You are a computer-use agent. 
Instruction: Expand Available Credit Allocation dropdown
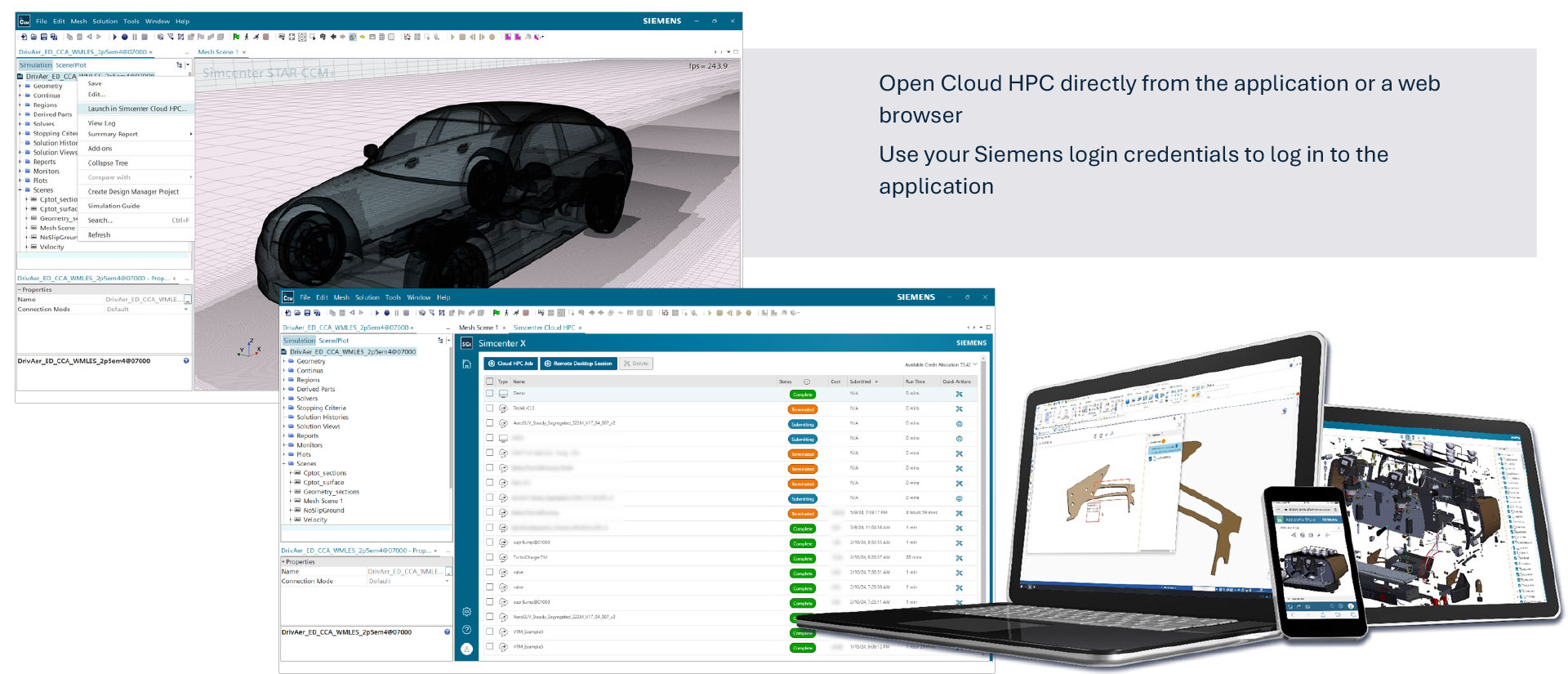pos(974,364)
